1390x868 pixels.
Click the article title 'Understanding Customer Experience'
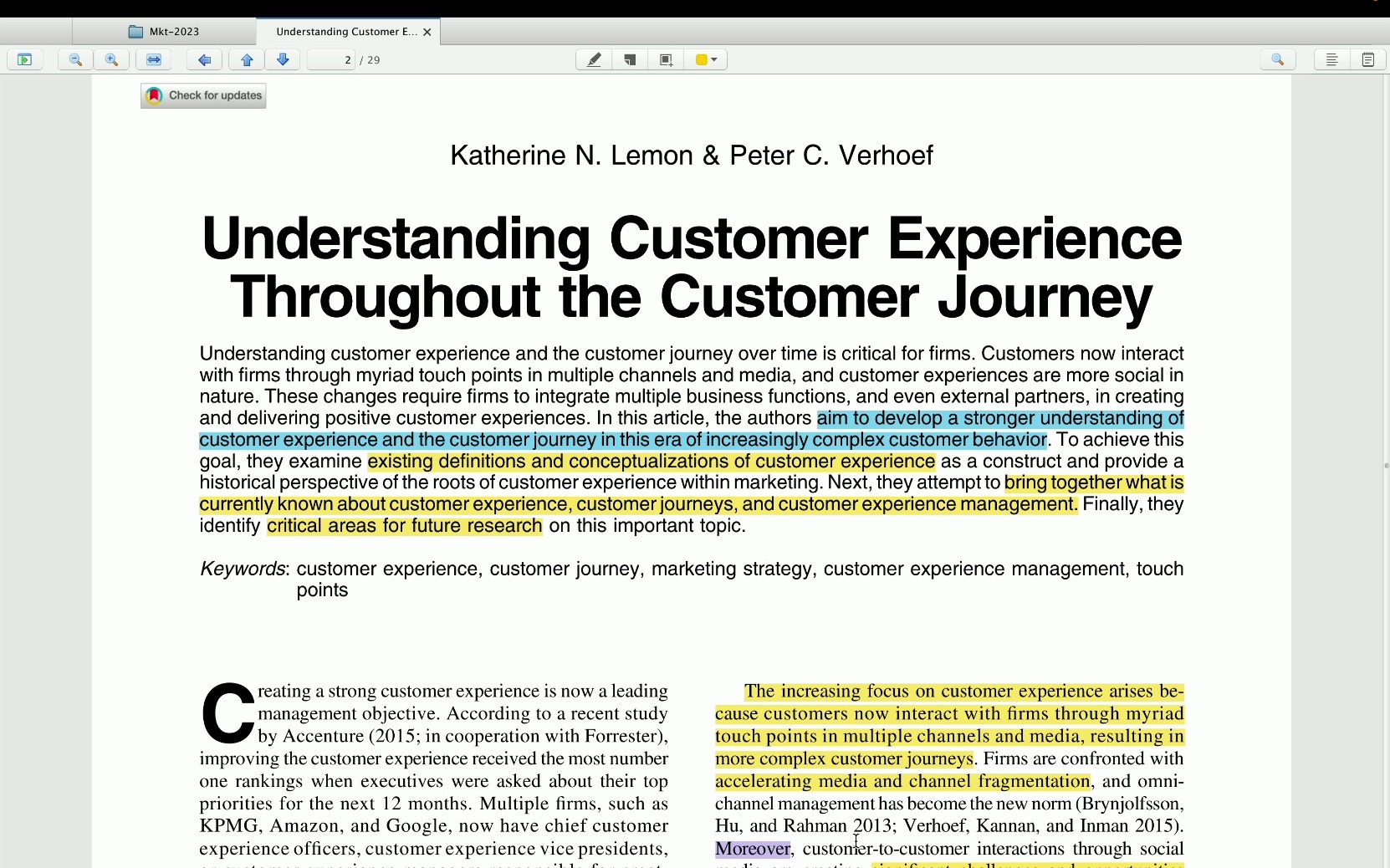pos(692,268)
